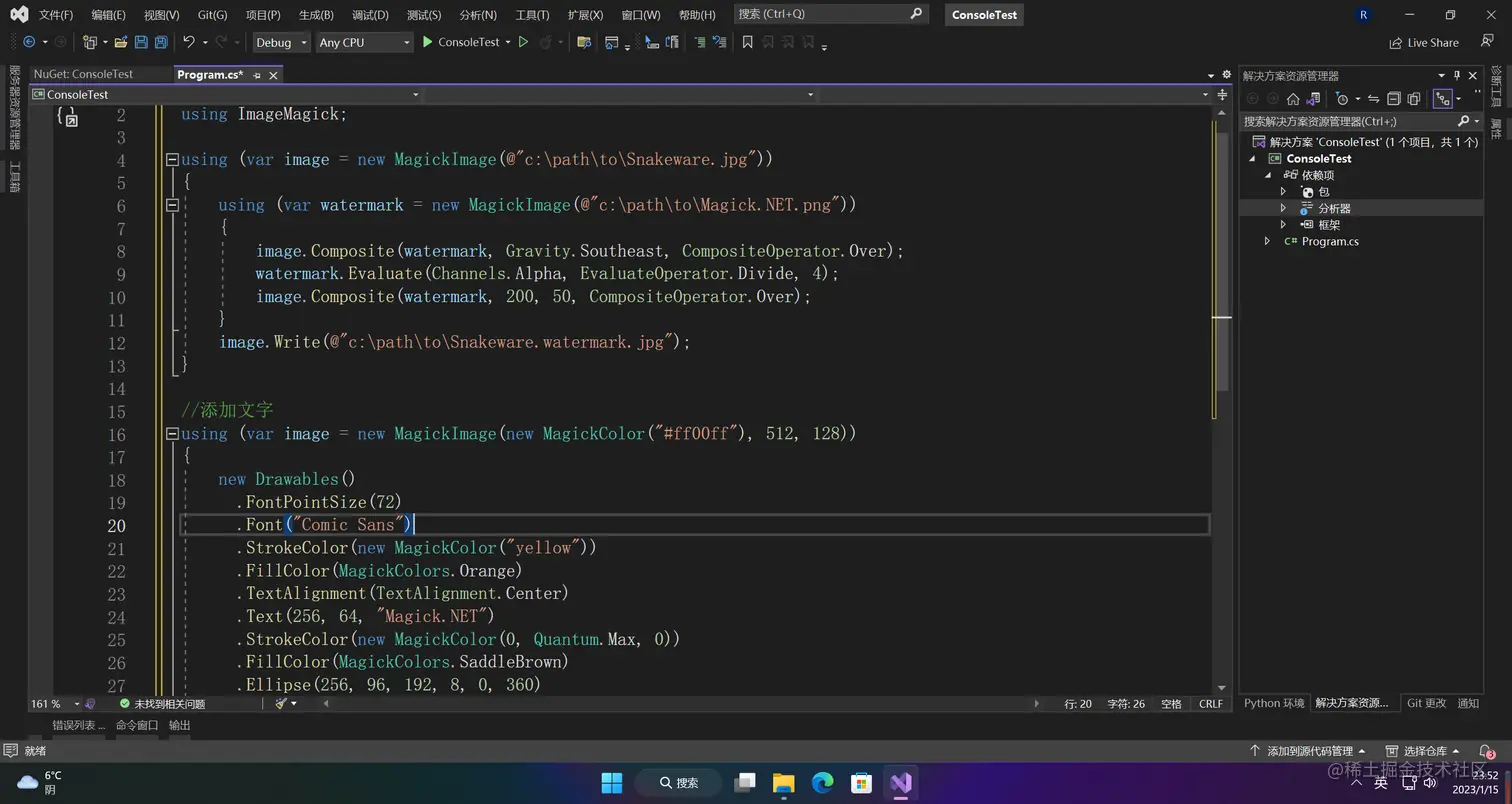1512x804 pixels.
Task: Open notifications bell in status bar
Action: [x=1486, y=751]
